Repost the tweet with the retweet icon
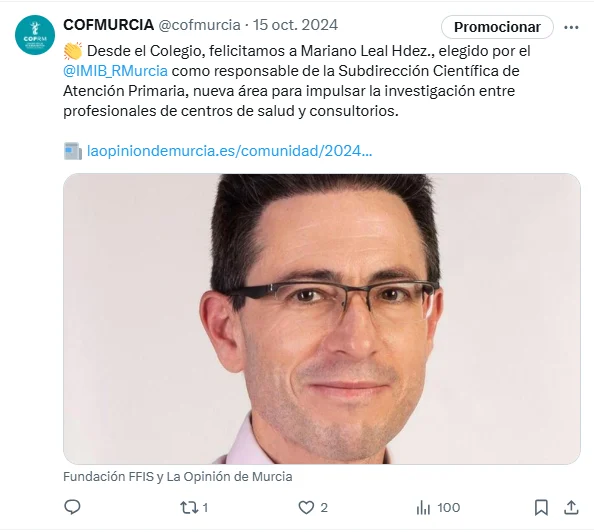 (x=189, y=507)
